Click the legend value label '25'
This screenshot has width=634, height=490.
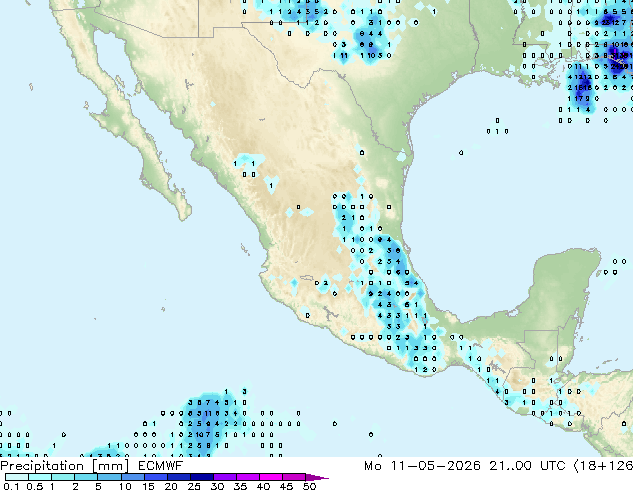pos(194,486)
